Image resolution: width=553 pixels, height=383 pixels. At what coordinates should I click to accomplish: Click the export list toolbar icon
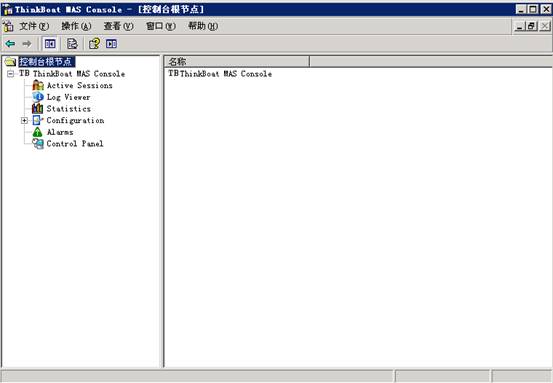[72, 44]
